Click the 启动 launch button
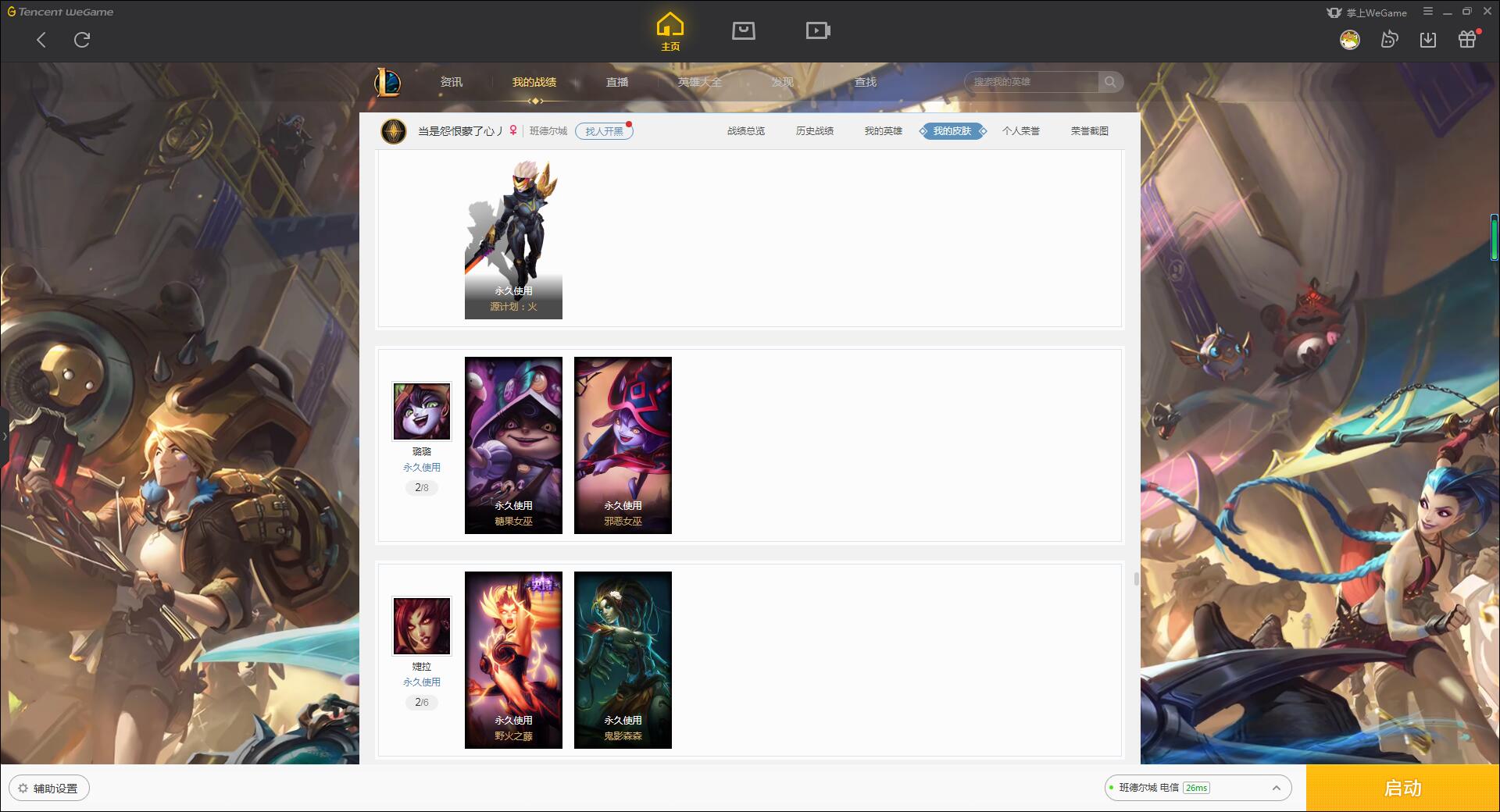Viewport: 1500px width, 812px height. [1403, 789]
